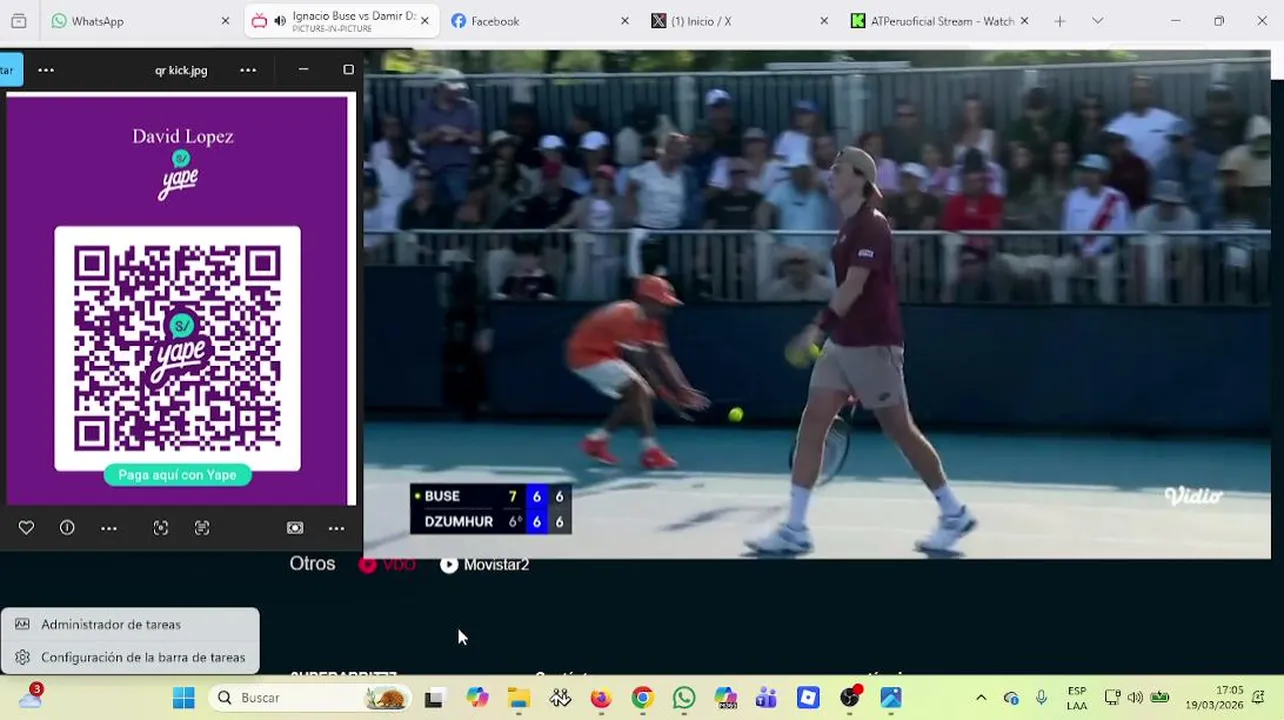The height and width of the screenshot is (720, 1284).
Task: Open Configuración de la barra de tareas
Action: 130,657
